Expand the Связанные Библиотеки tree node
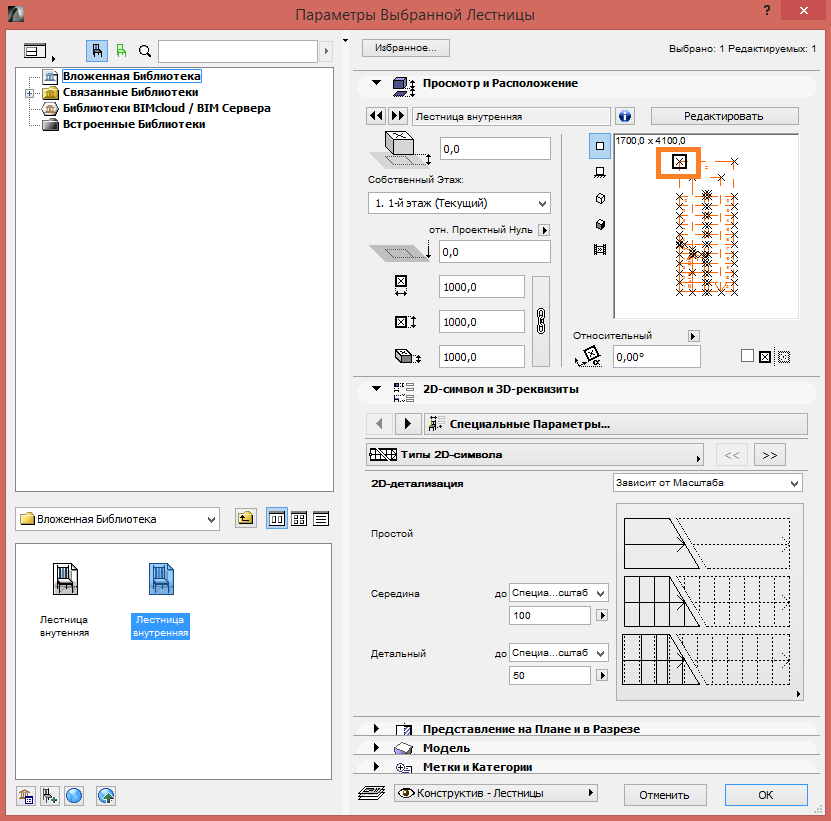831x821 pixels. click(30, 93)
